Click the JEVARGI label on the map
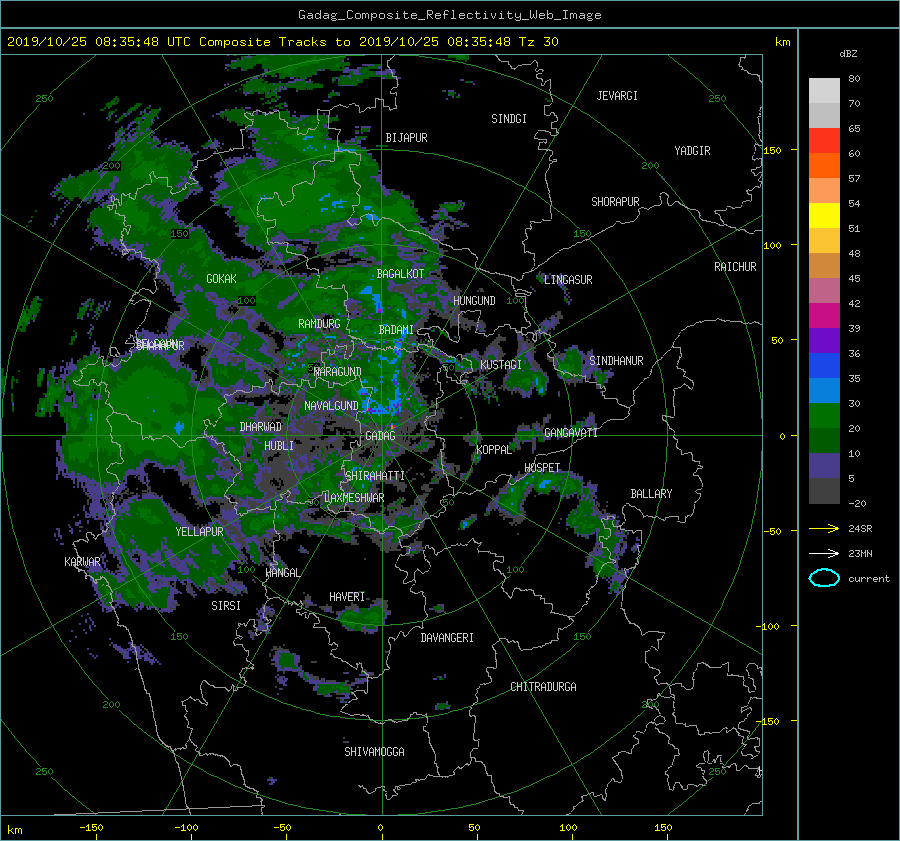Viewport: 900px width, 841px height. [617, 96]
